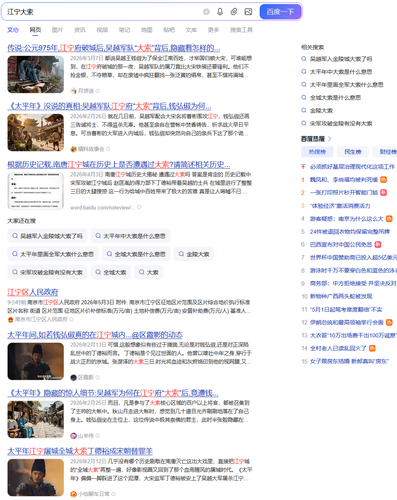Click suggestion chip 全城大索是什么意思
Screen dimensions: 397x500
(136, 254)
